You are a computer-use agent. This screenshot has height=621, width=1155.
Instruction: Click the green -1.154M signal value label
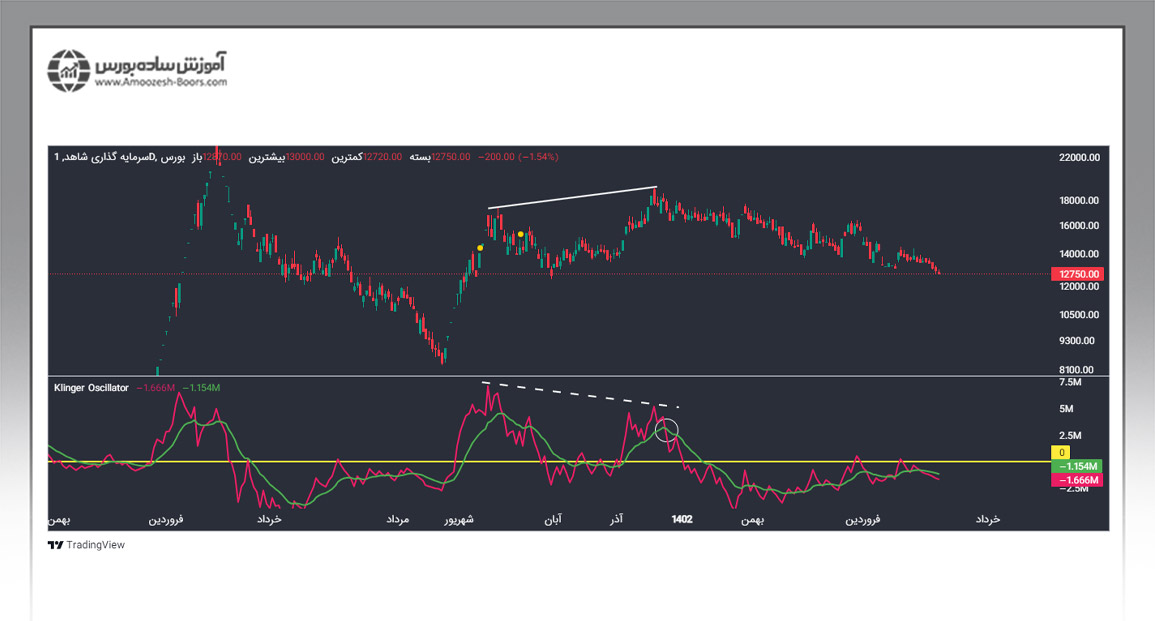(x=1078, y=467)
